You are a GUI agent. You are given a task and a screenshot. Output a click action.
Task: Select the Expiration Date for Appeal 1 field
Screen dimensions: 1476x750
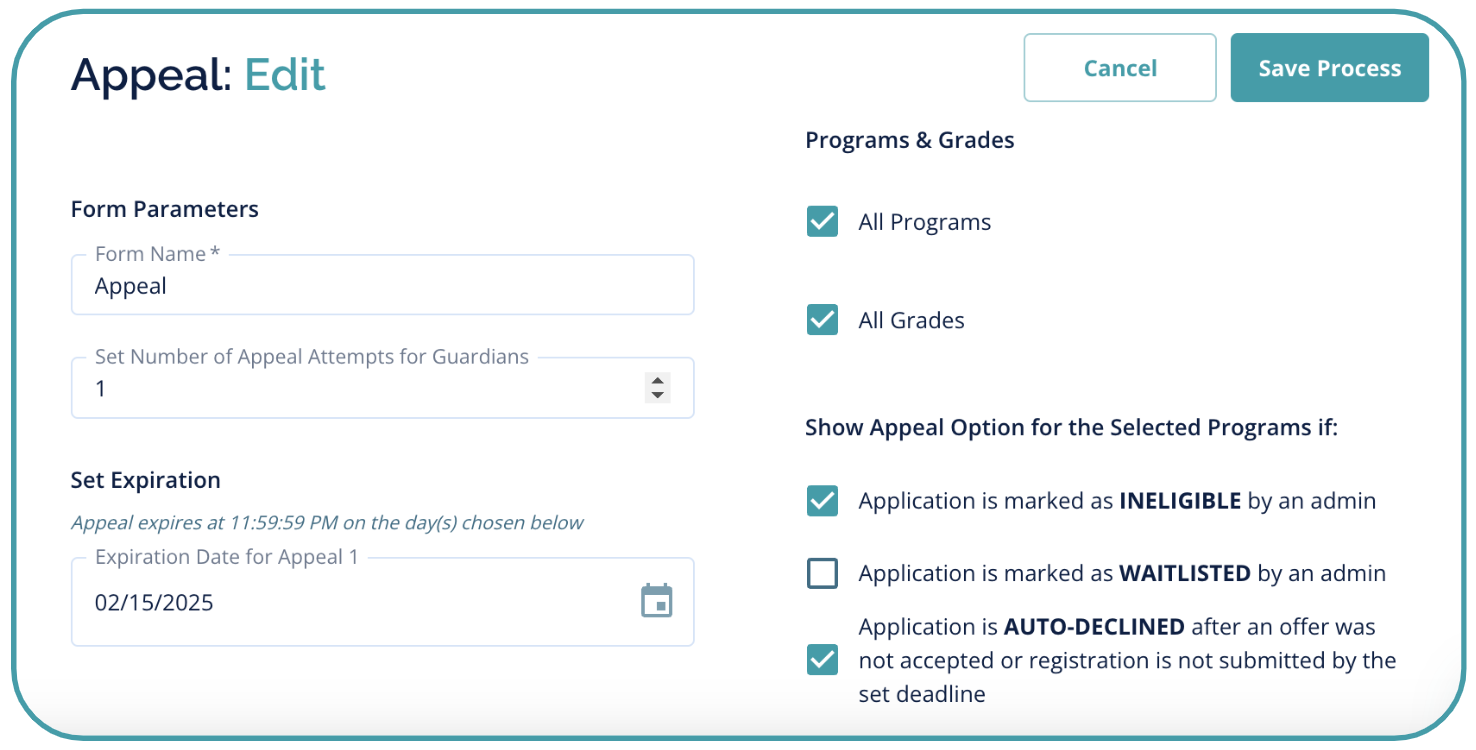[x=350, y=602]
